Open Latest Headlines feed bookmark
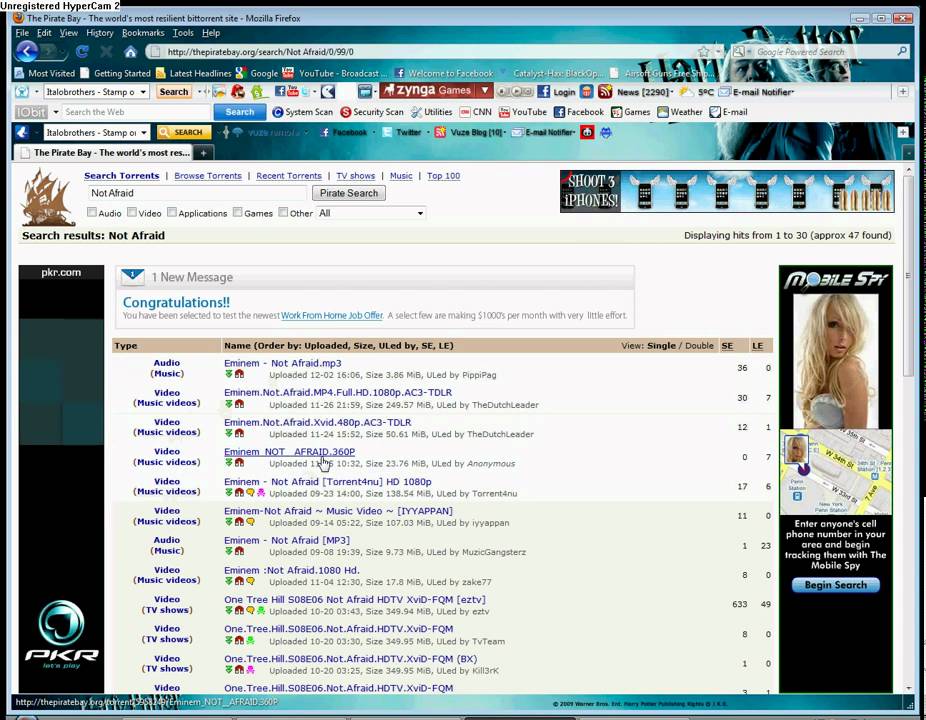926x720 pixels. (194, 73)
